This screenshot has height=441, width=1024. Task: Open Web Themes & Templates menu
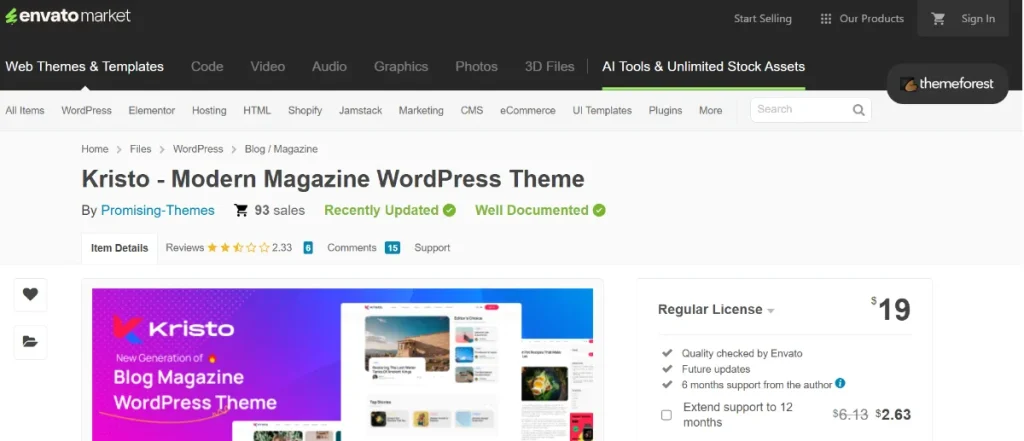pos(84,67)
